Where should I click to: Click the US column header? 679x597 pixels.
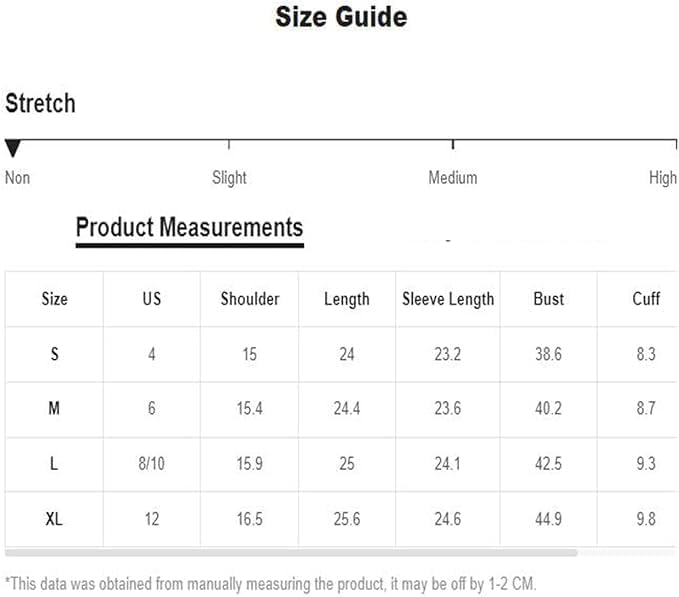point(152,299)
